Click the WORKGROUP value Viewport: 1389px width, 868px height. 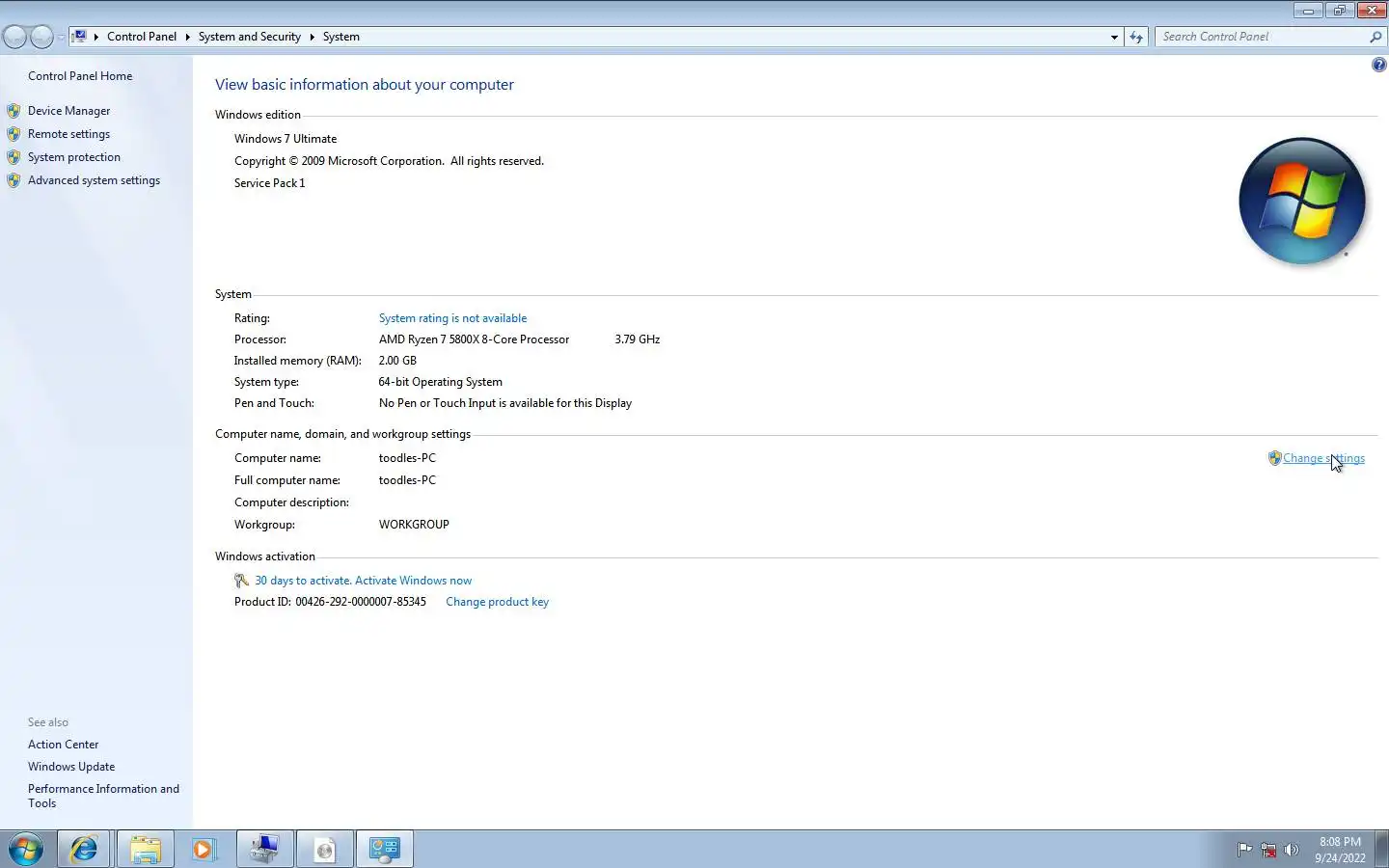click(414, 525)
